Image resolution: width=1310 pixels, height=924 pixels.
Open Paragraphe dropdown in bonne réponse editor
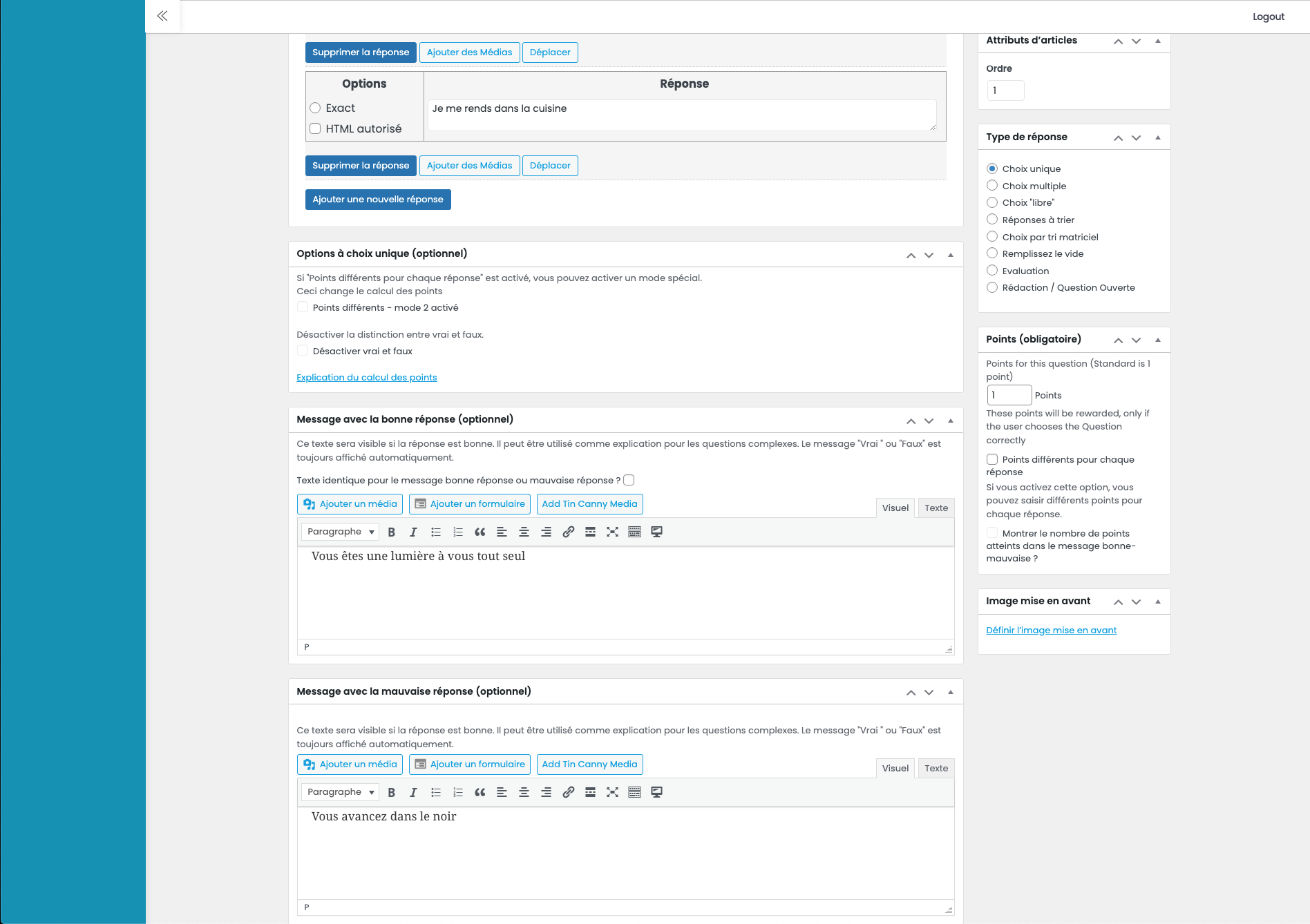pyautogui.click(x=340, y=532)
